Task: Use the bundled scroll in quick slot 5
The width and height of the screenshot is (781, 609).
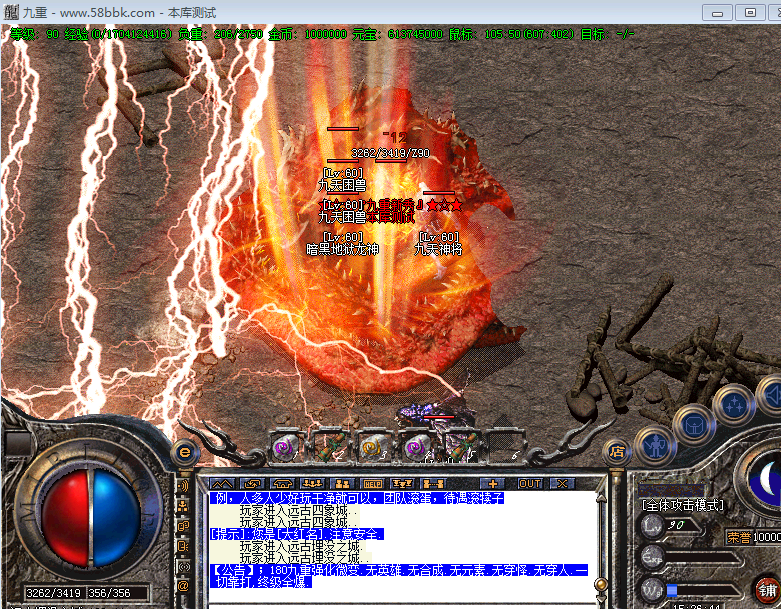Action: tap(461, 446)
